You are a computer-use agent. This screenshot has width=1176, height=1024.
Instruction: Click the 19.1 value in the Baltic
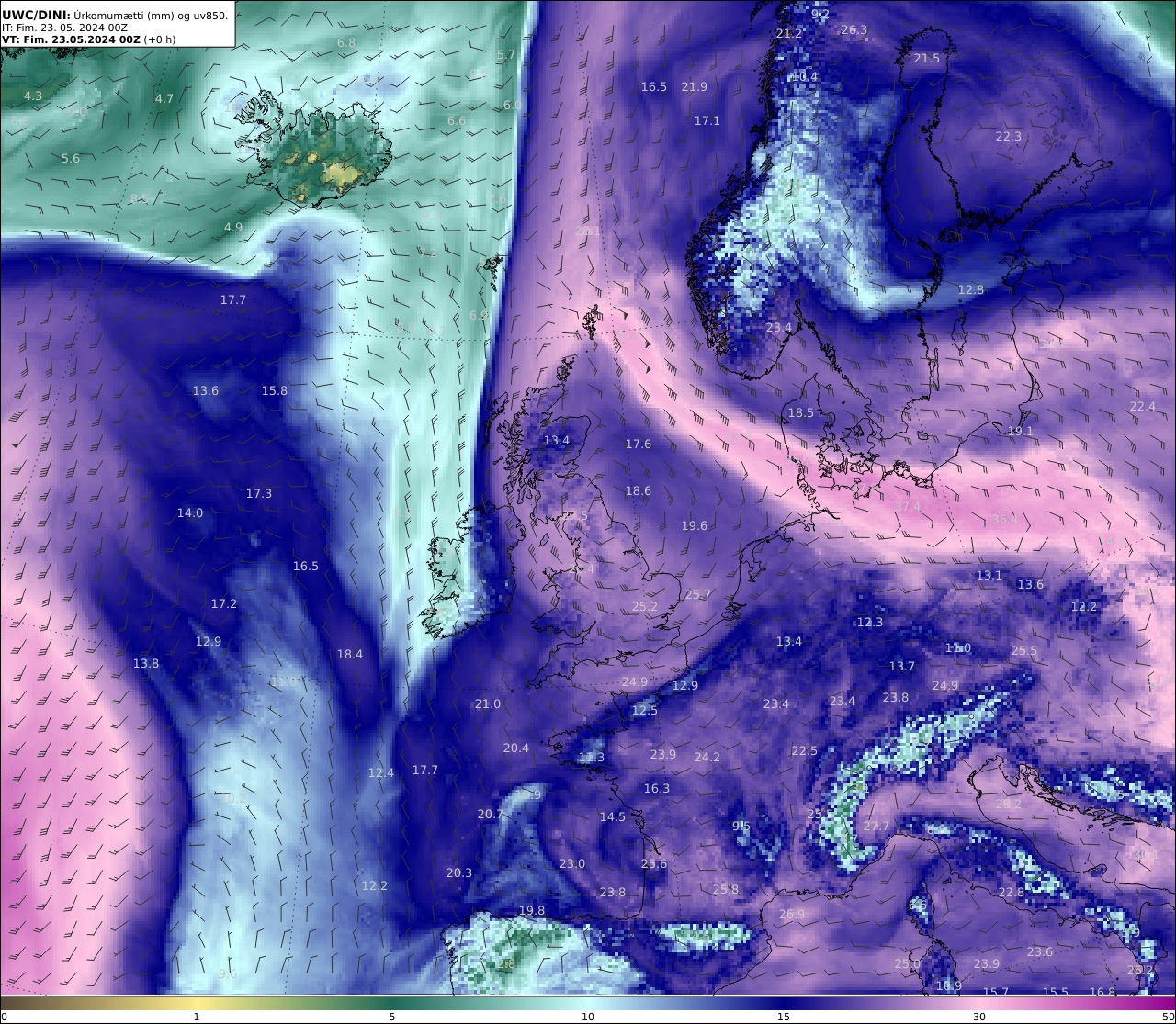pyautogui.click(x=1021, y=431)
